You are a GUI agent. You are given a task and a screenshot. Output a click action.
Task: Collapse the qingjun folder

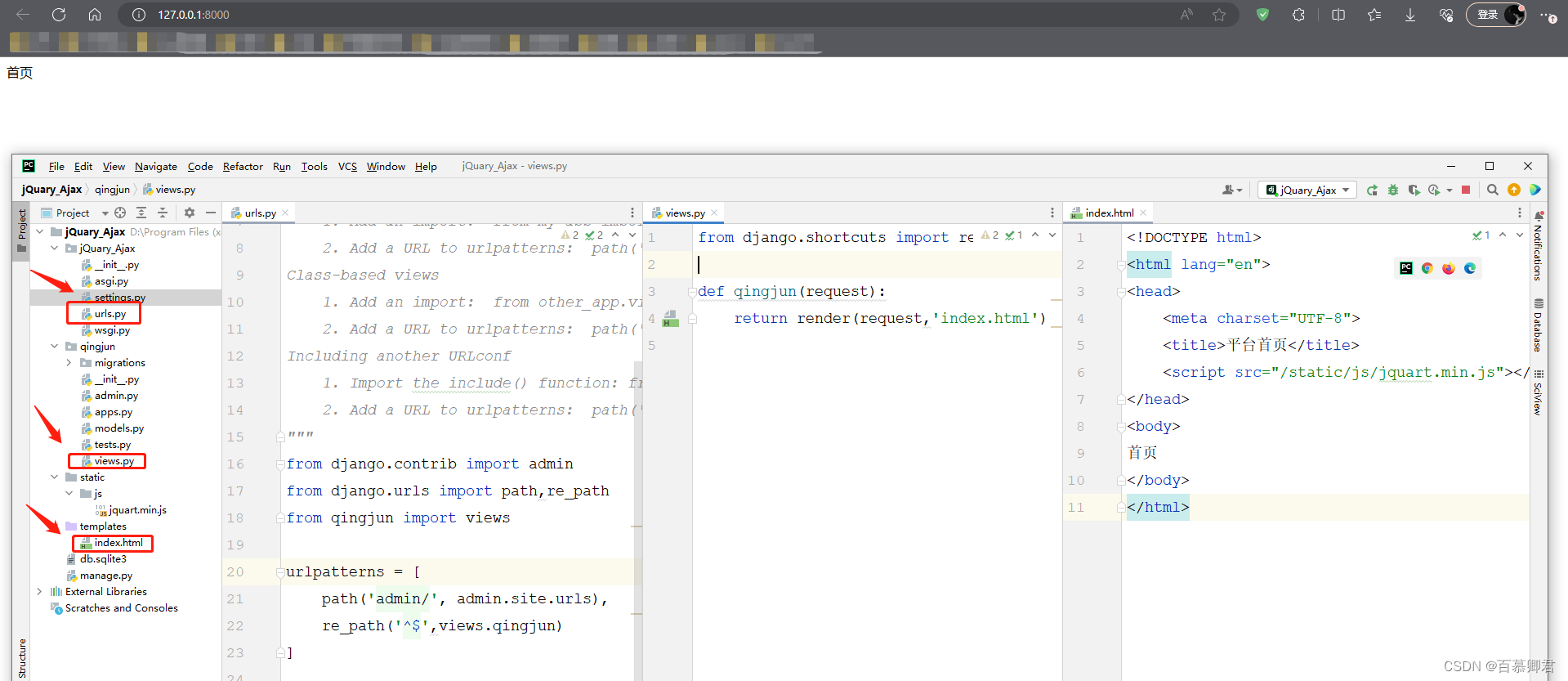(54, 346)
